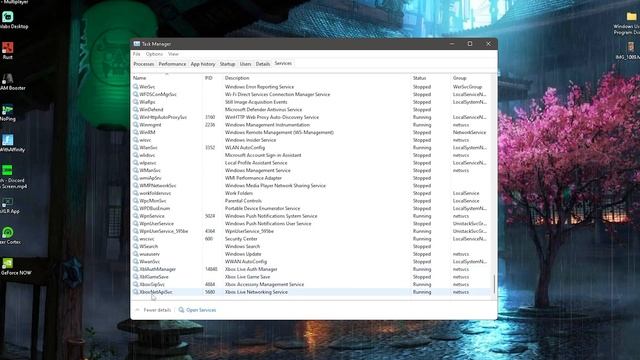Click the service icon beside wuauserv
This screenshot has width=640, height=360.
136,254
